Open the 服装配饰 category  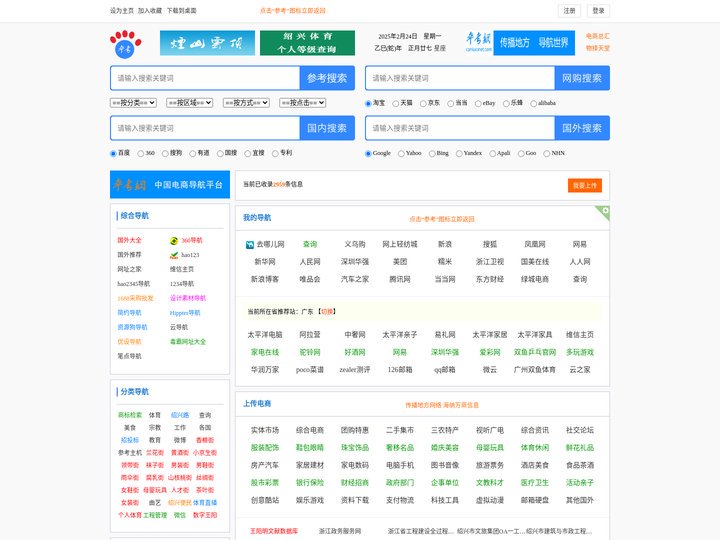coord(265,448)
